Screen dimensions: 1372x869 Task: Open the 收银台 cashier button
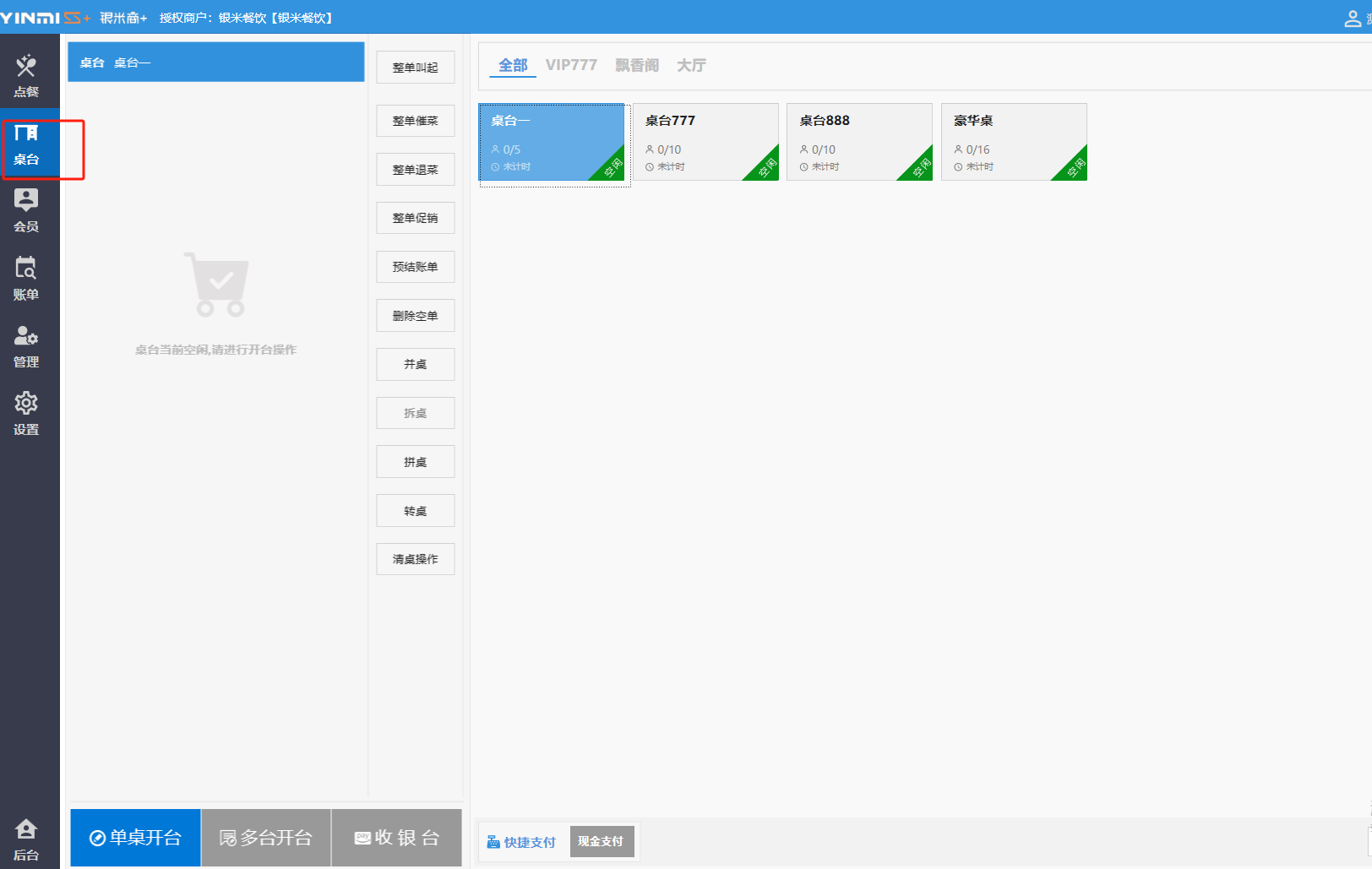tap(396, 838)
